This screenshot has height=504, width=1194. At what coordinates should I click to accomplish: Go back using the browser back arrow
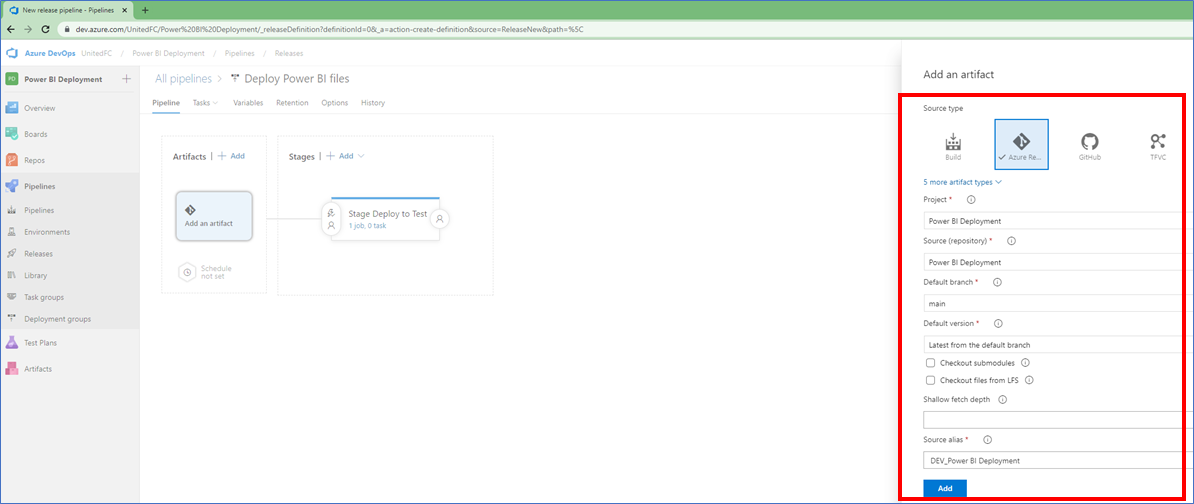click(11, 29)
